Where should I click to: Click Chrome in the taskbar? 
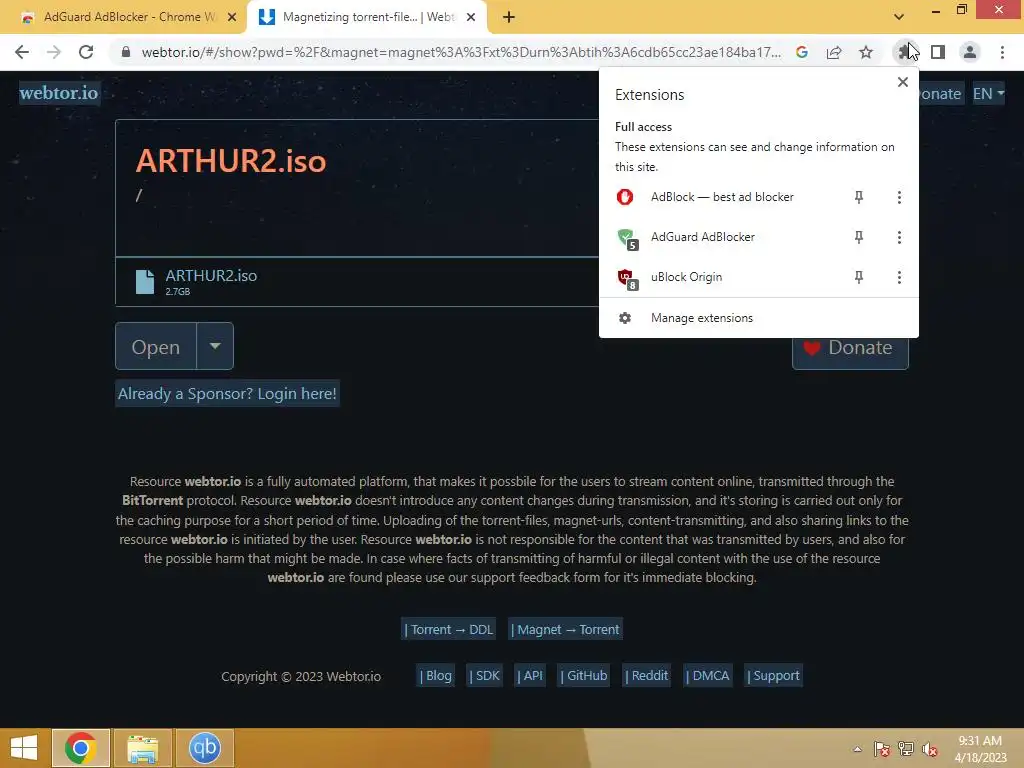click(81, 748)
